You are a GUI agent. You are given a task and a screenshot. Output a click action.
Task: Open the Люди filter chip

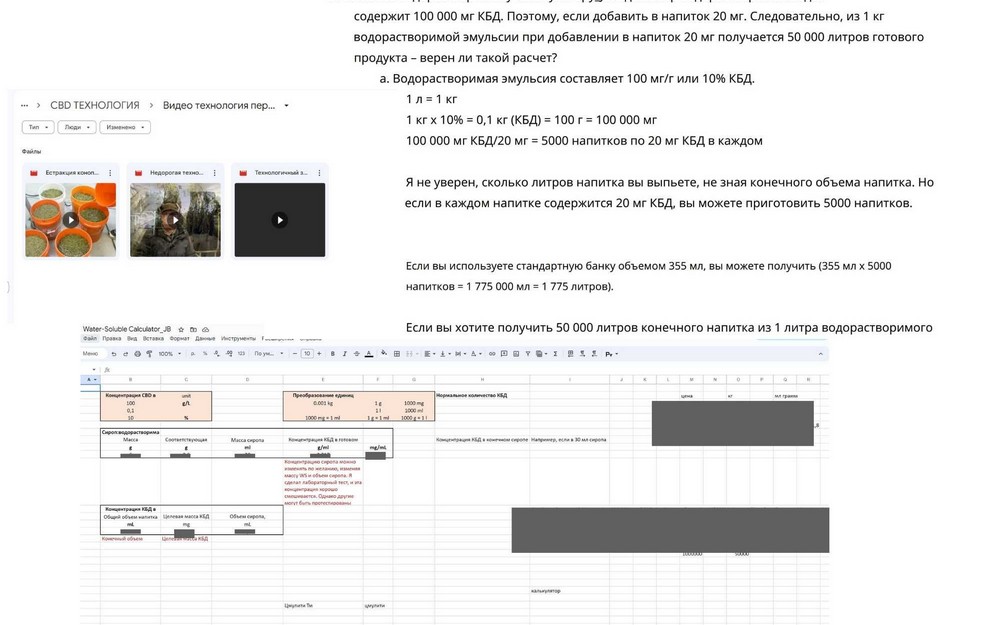[x=77, y=128]
